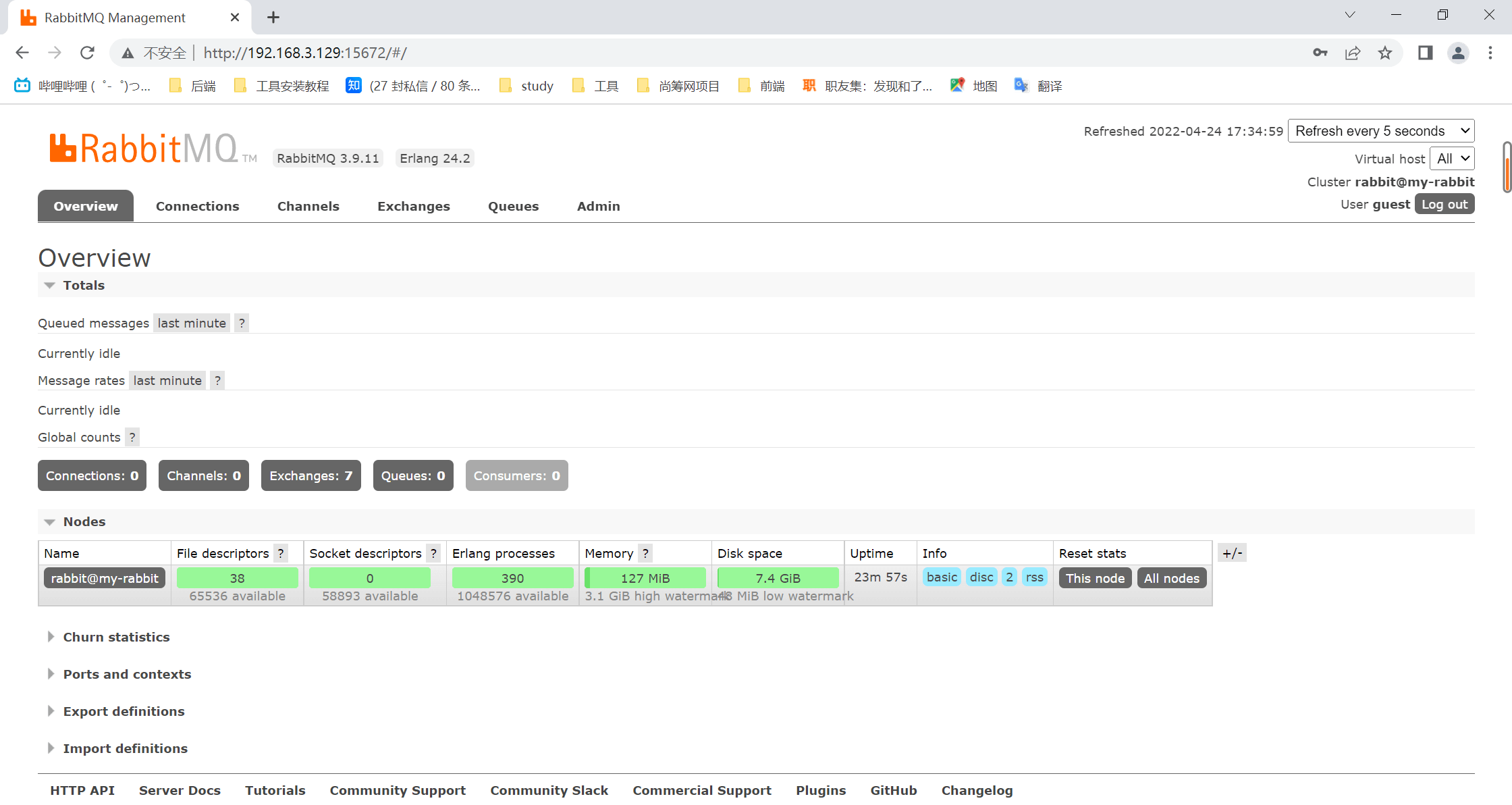Switch to the Channels tab

pyautogui.click(x=308, y=206)
